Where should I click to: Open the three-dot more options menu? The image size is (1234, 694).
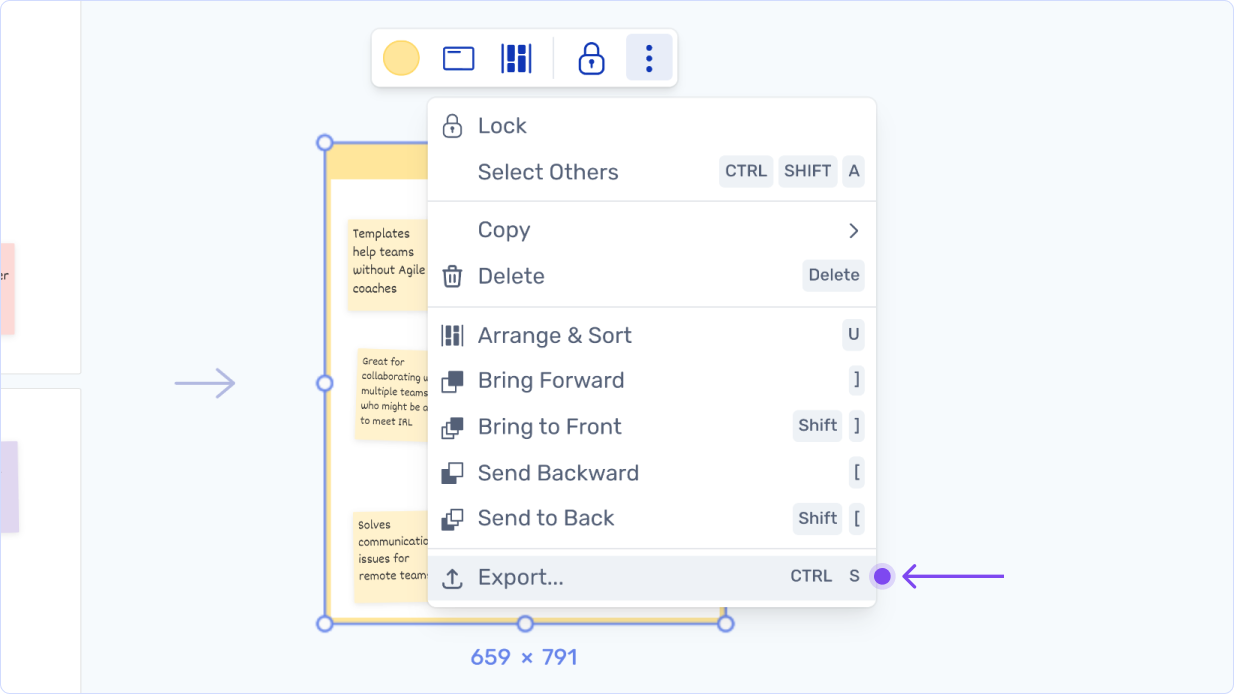[x=649, y=58]
